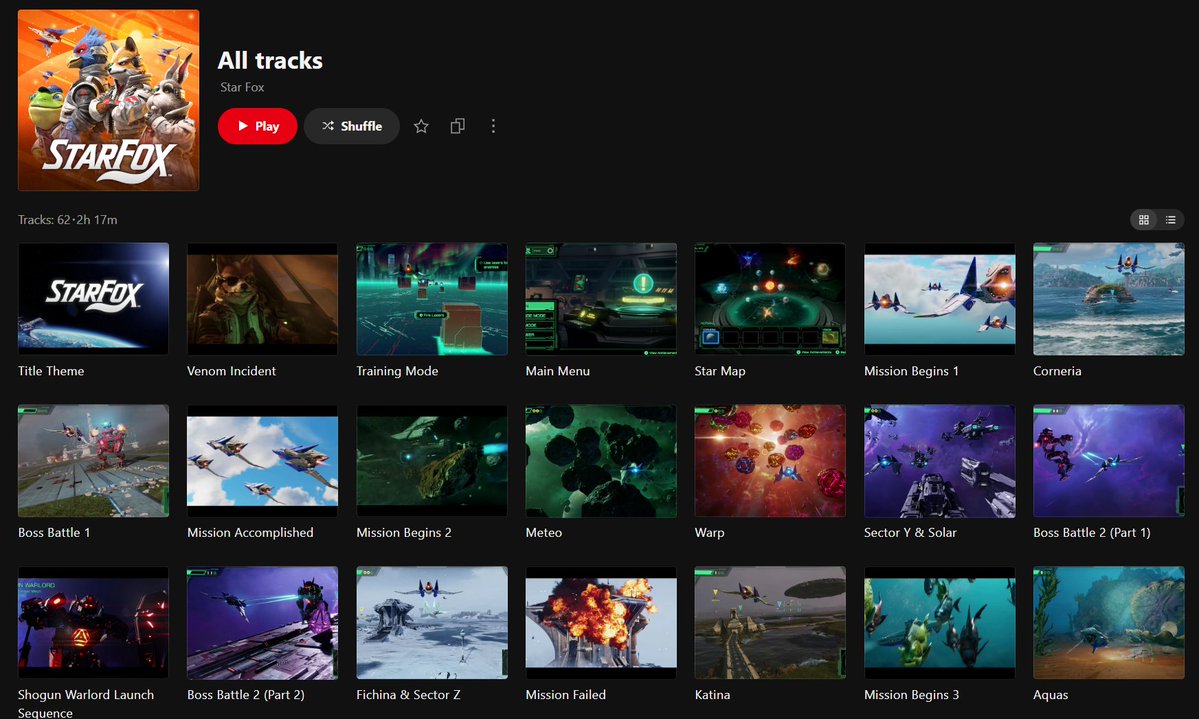The width and height of the screenshot is (1199, 719).
Task: Click the 'Training Mode' track title
Action: click(x=397, y=371)
